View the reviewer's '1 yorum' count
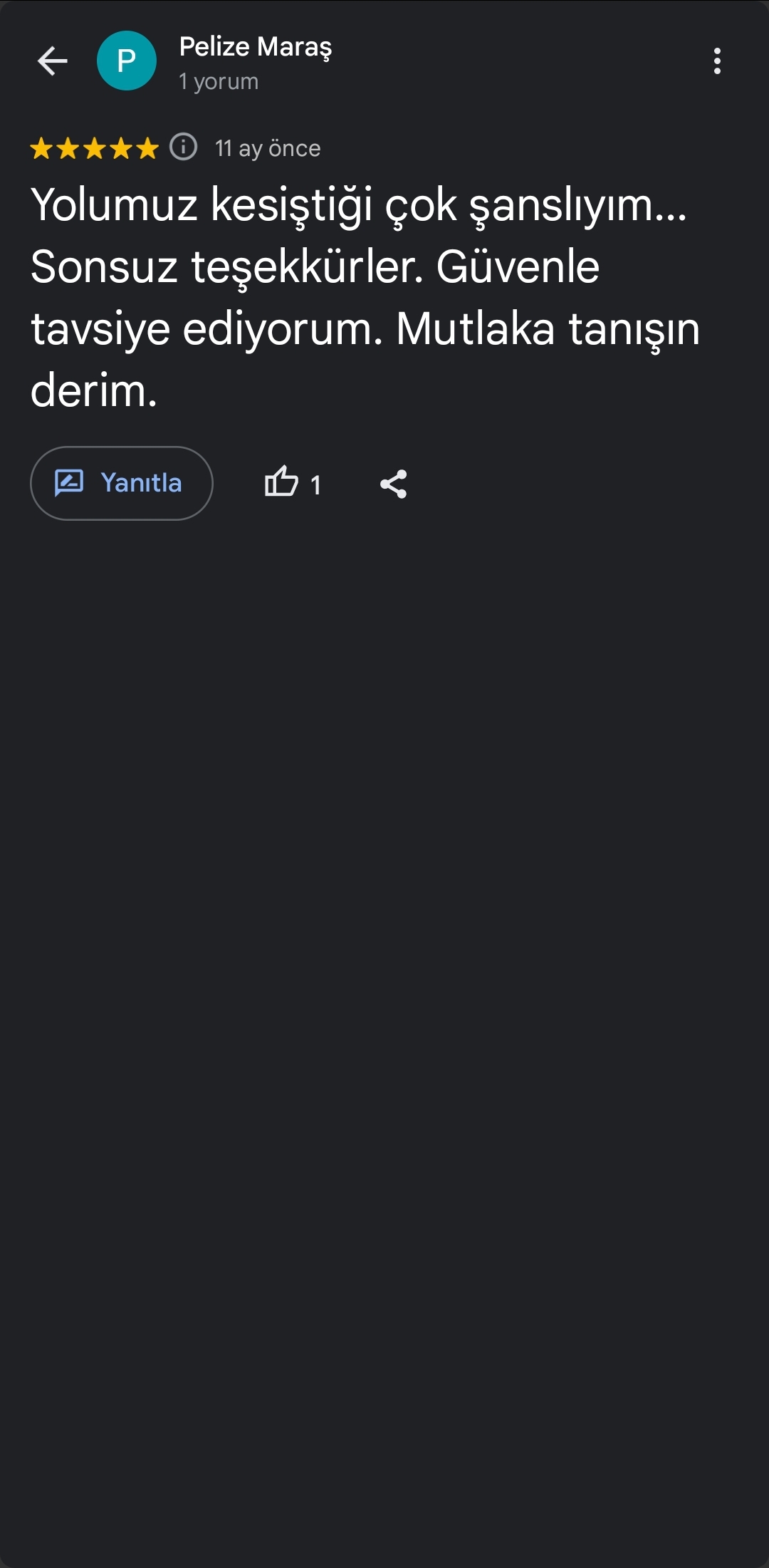The width and height of the screenshot is (769, 1568). 219,82
